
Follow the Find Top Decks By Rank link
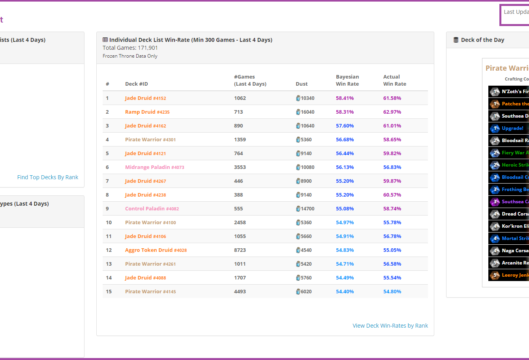(x=48, y=177)
